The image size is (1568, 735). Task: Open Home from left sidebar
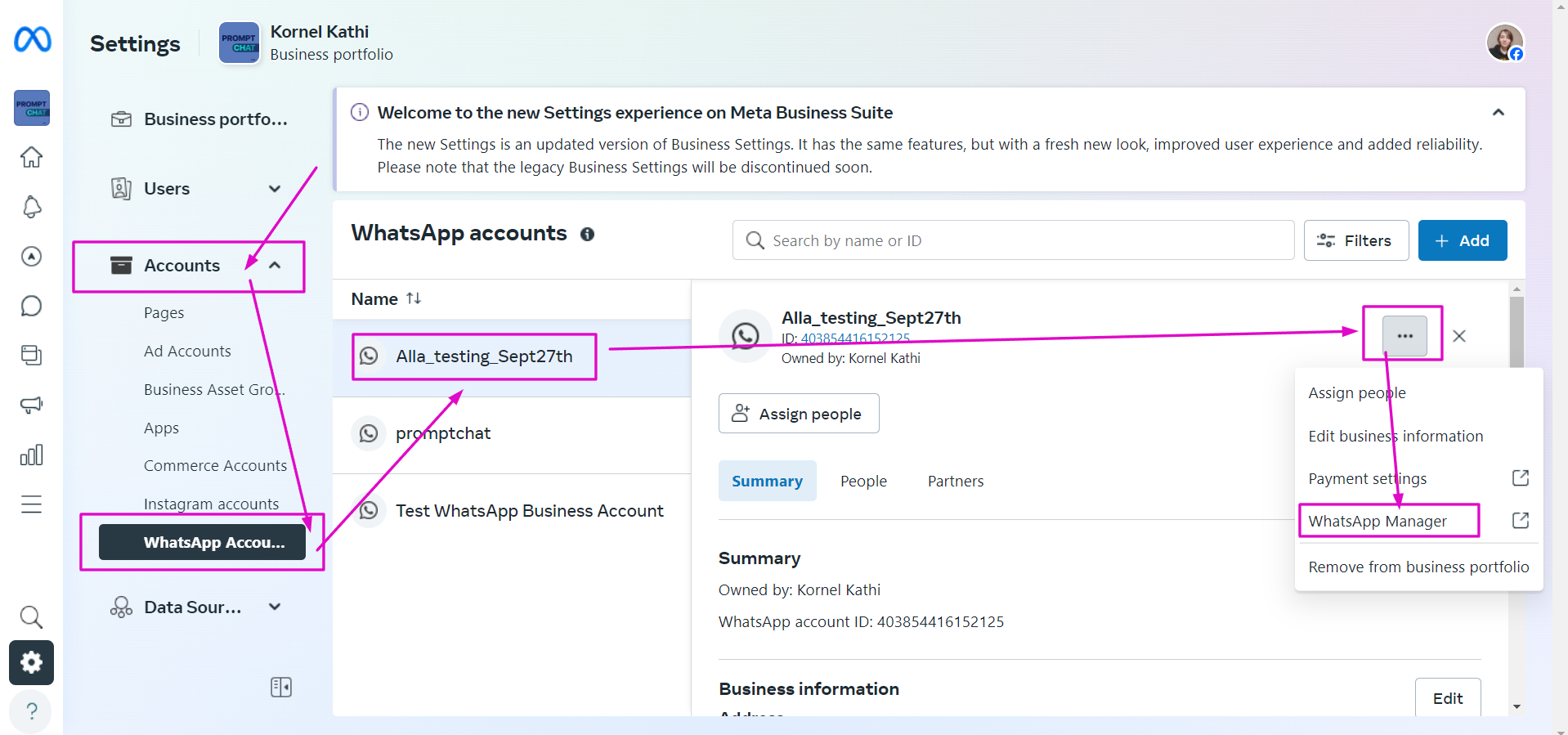pyautogui.click(x=31, y=157)
